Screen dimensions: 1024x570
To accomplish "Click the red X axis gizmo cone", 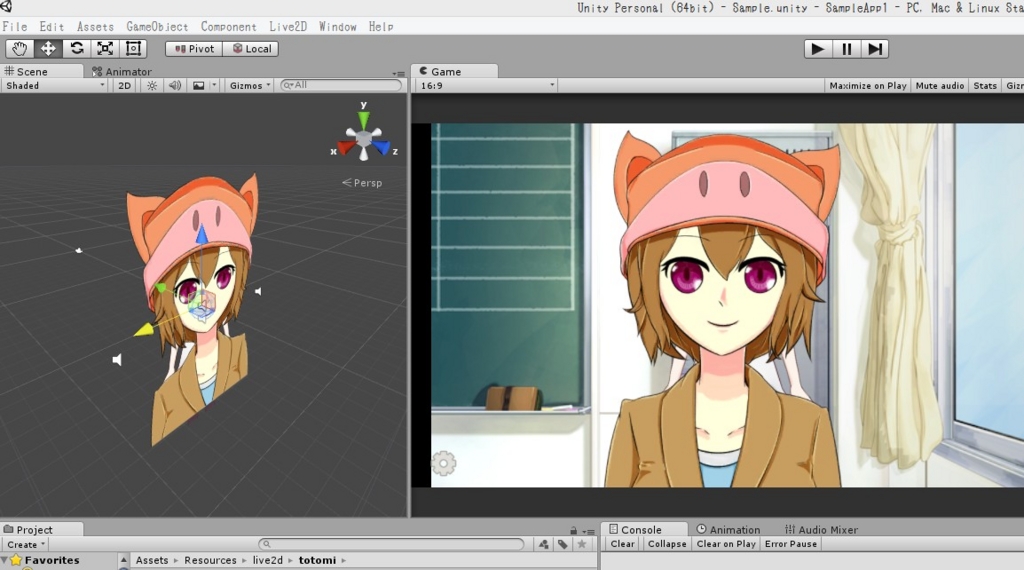I will [345, 148].
